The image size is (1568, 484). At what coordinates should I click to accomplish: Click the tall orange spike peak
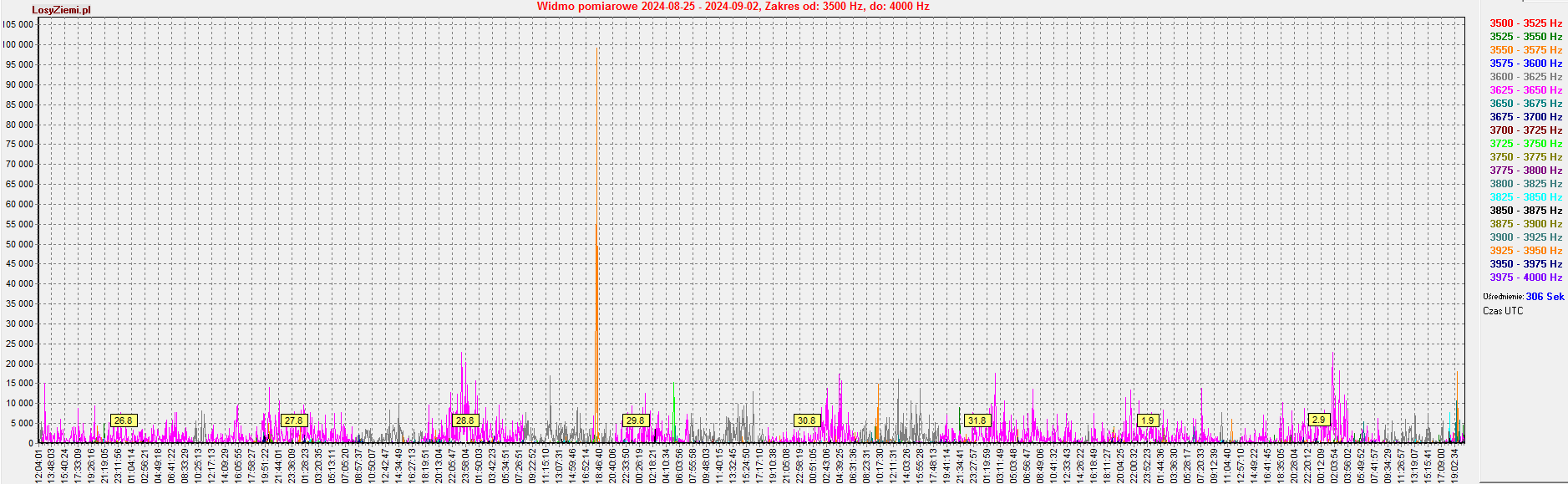tap(596, 50)
